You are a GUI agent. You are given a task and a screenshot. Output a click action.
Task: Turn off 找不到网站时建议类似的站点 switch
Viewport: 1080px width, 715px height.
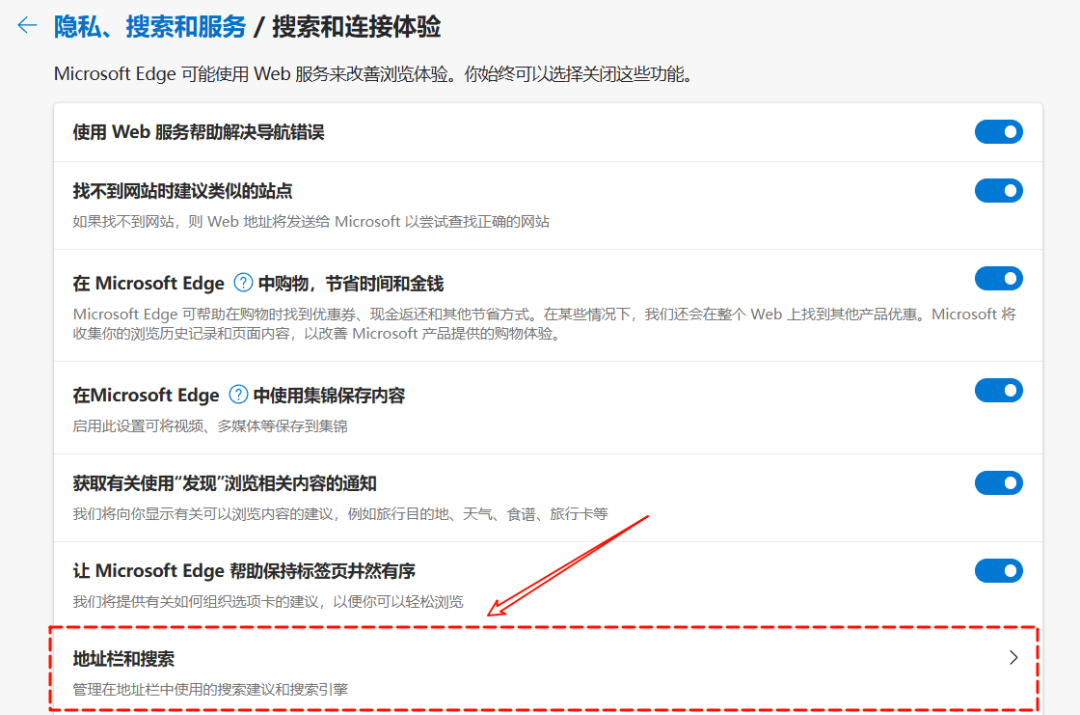click(x=998, y=191)
